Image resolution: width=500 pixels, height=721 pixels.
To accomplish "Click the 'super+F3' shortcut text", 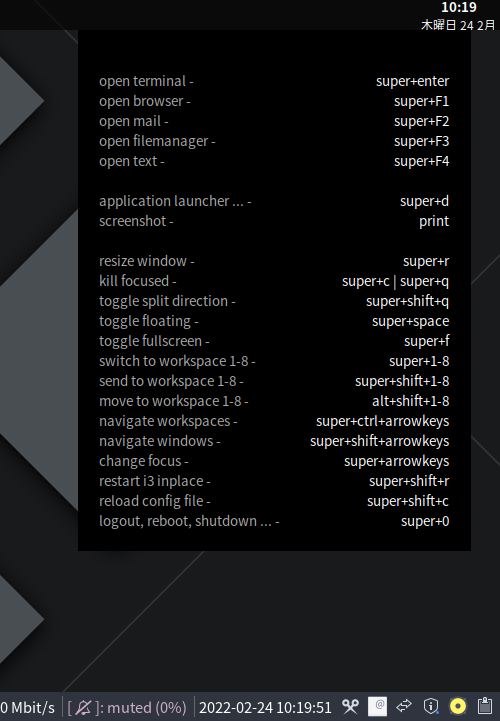I will tap(422, 141).
